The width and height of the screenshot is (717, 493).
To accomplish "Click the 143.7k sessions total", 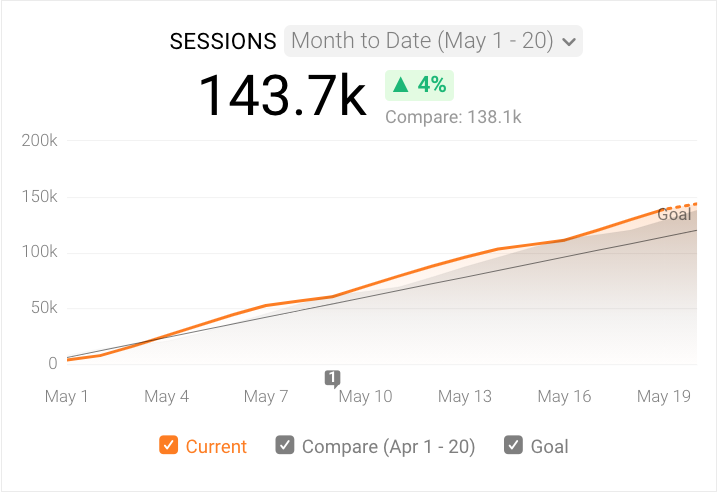I will click(x=282, y=96).
